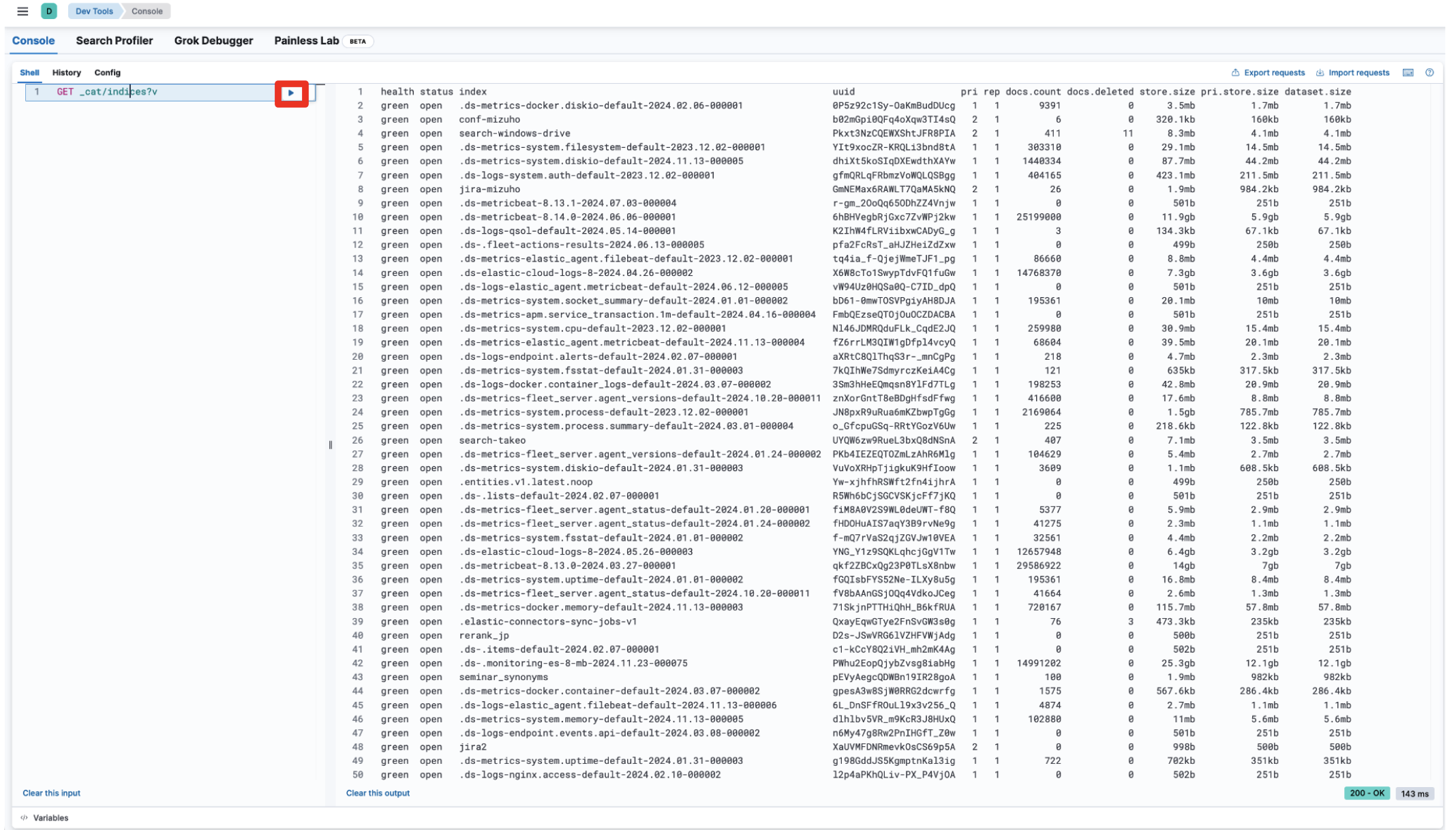
Task: Click the Export requests upload icon
Action: [x=1234, y=73]
